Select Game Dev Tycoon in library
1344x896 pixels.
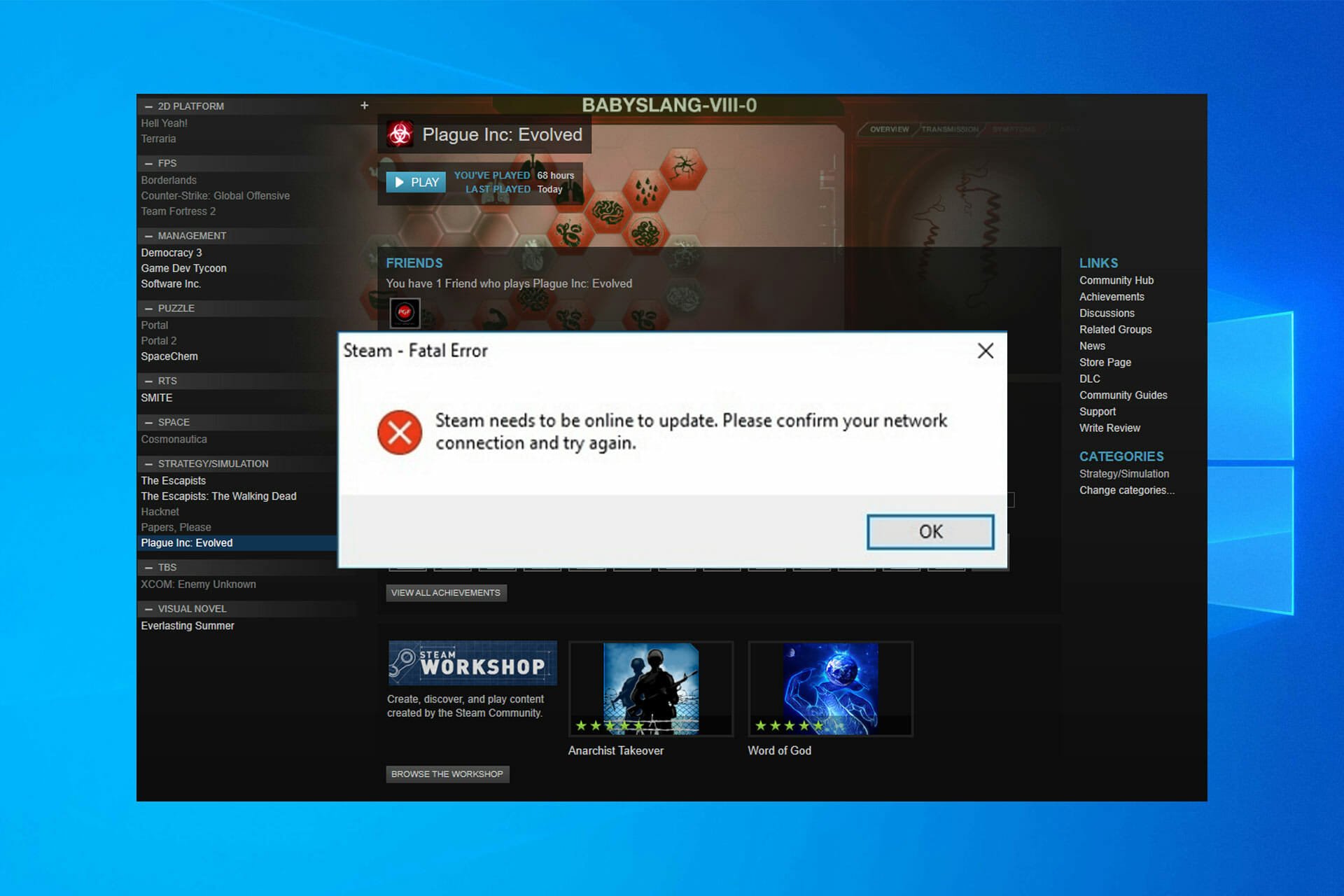tap(183, 268)
